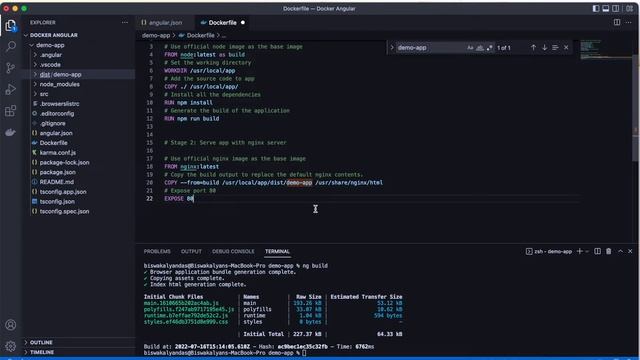Expand the .angular folder
The width and height of the screenshot is (640, 360).
click(x=51, y=55)
